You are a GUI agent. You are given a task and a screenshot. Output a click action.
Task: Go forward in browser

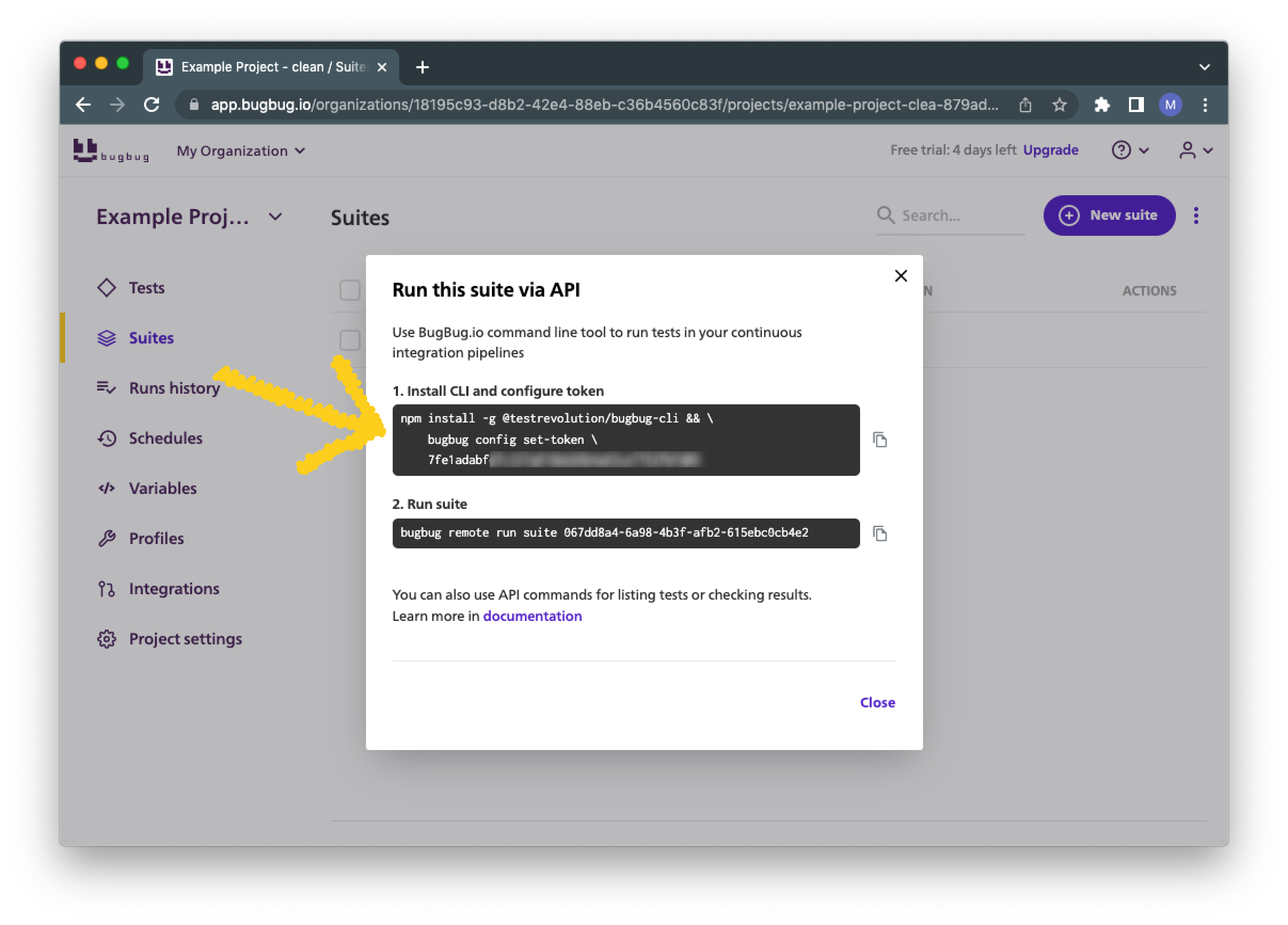pyautogui.click(x=117, y=105)
